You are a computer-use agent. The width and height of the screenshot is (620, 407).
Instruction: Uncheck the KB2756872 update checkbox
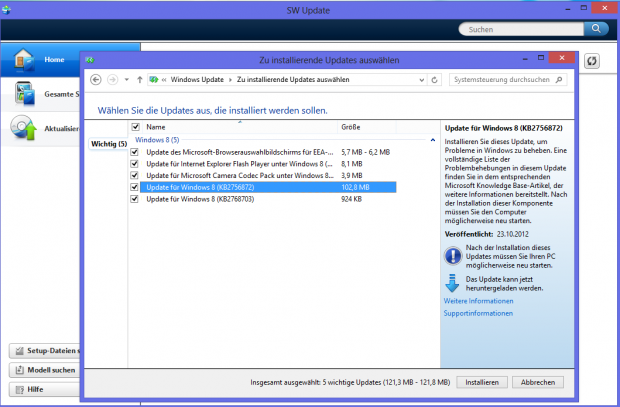point(134,187)
